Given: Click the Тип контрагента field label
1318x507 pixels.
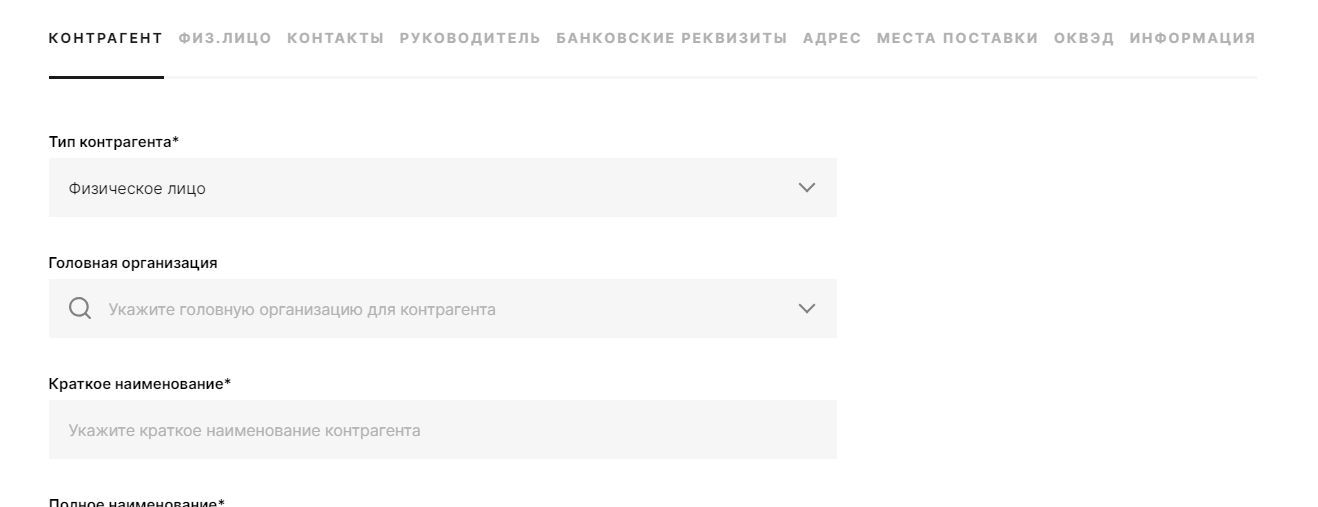Looking at the screenshot, I should pos(114,142).
